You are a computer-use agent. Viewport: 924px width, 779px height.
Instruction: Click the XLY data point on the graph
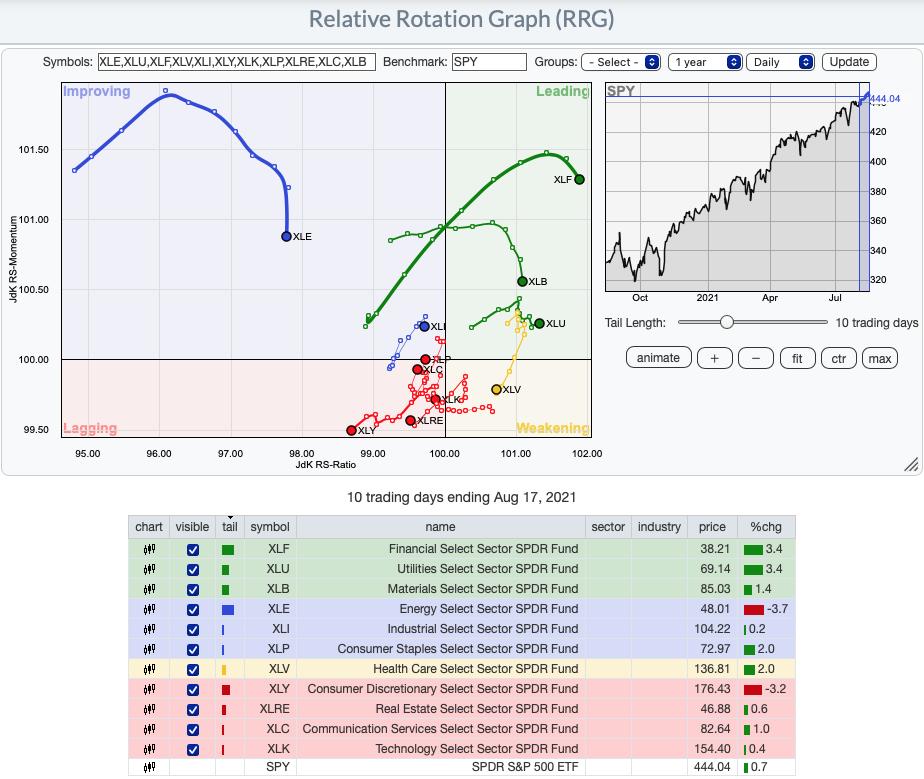pos(351,431)
